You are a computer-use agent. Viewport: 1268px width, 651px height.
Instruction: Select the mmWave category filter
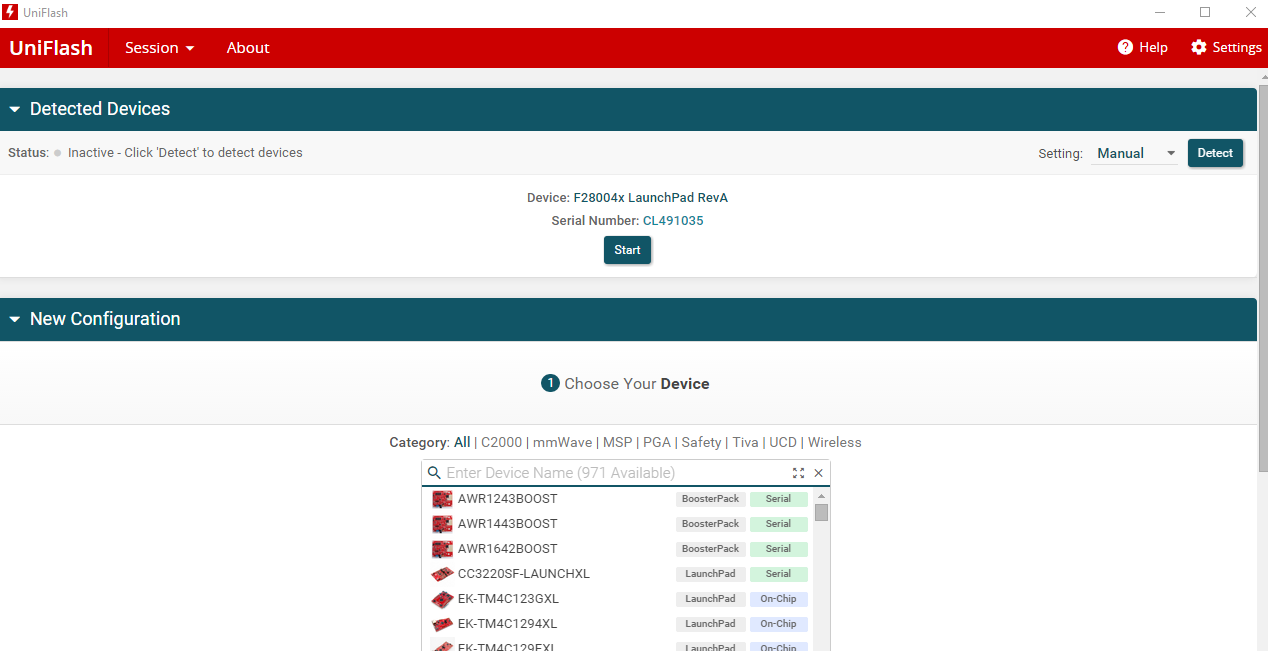(562, 442)
